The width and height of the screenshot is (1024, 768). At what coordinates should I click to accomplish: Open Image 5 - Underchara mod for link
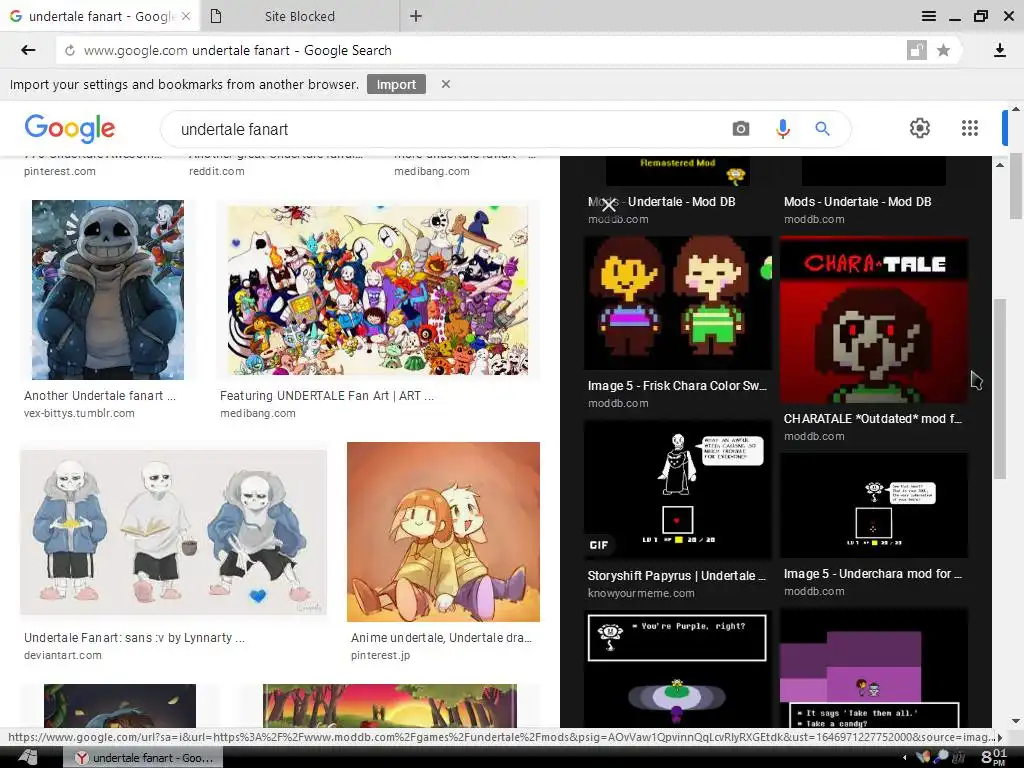click(872, 574)
